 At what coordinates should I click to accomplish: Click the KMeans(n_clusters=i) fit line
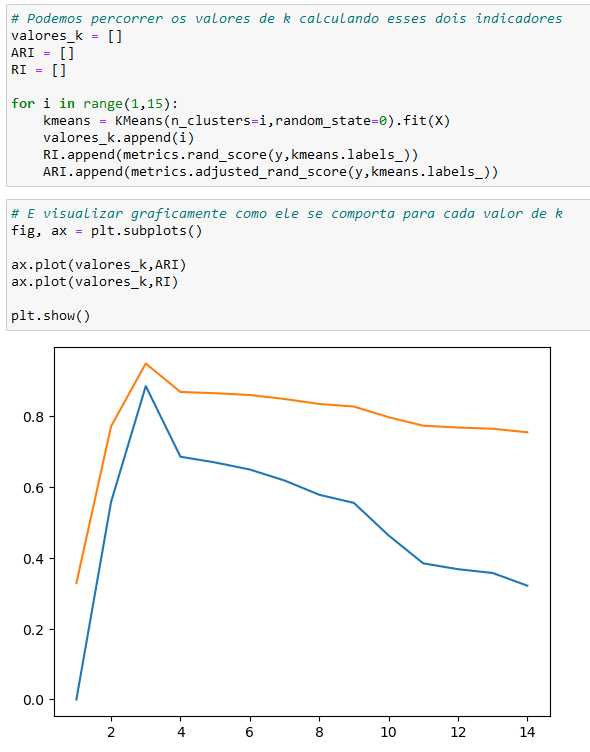247,120
